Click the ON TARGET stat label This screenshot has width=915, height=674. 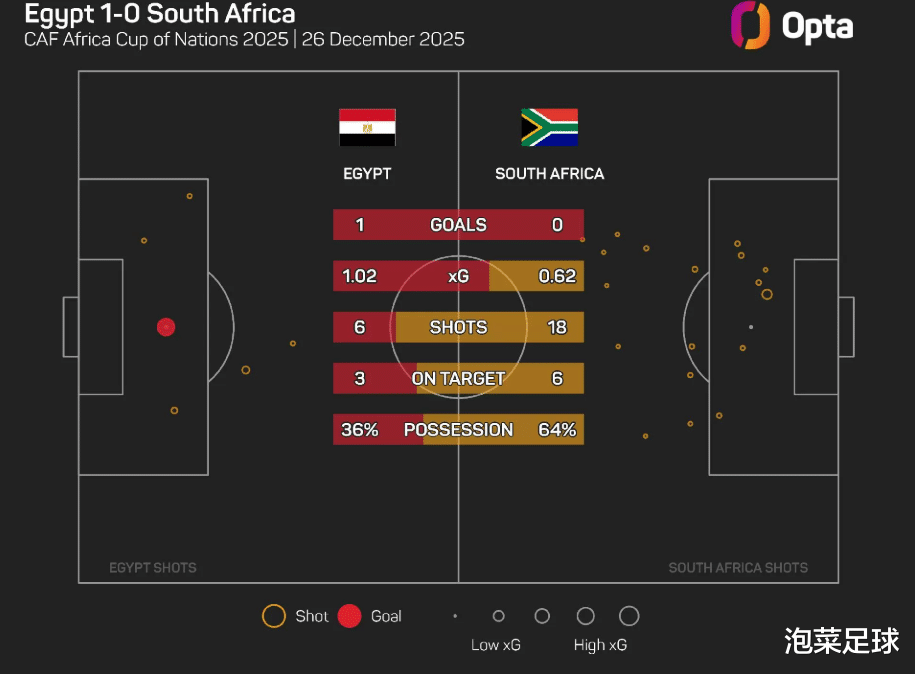pos(458,378)
